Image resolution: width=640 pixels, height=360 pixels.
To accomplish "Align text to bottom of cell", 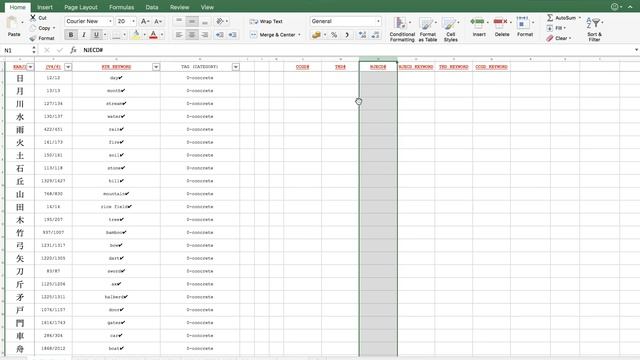I will pos(205,21).
